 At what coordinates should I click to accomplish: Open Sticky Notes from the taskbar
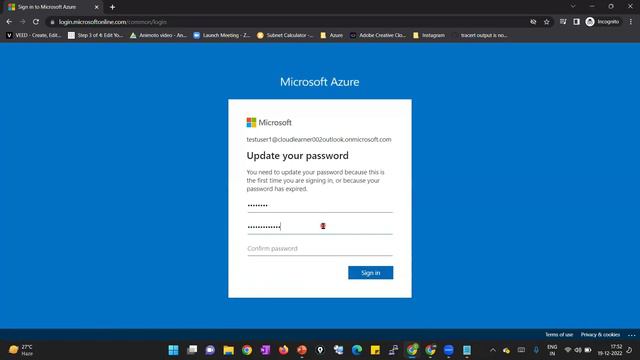point(376,350)
